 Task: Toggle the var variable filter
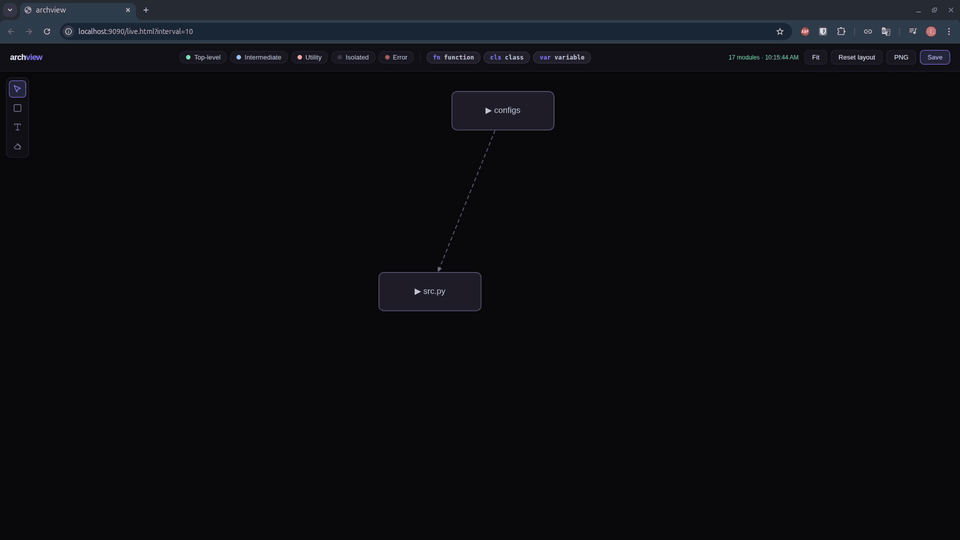562,58
